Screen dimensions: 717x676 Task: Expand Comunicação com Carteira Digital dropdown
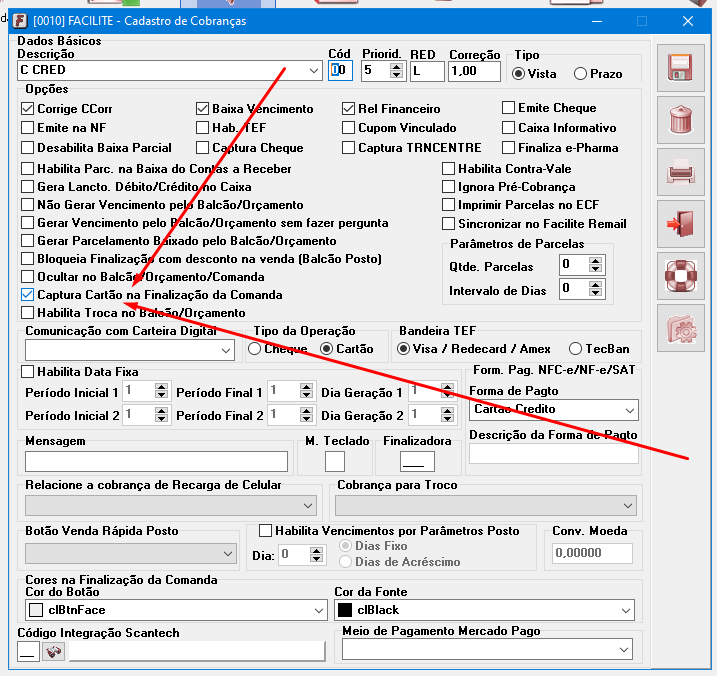226,351
